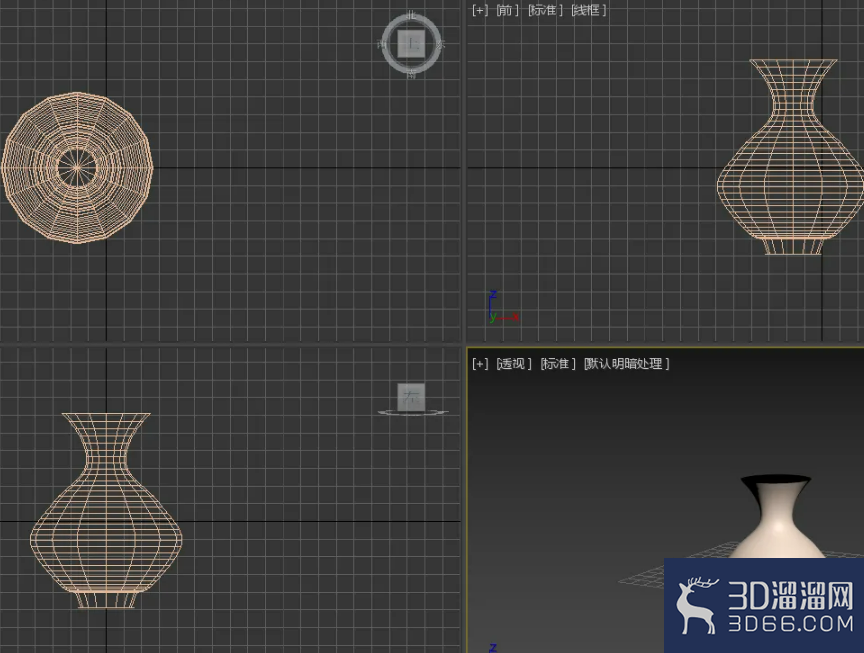This screenshot has height=653, width=864.
Task: Select the vase wireframe in the top viewport
Action: point(77,168)
